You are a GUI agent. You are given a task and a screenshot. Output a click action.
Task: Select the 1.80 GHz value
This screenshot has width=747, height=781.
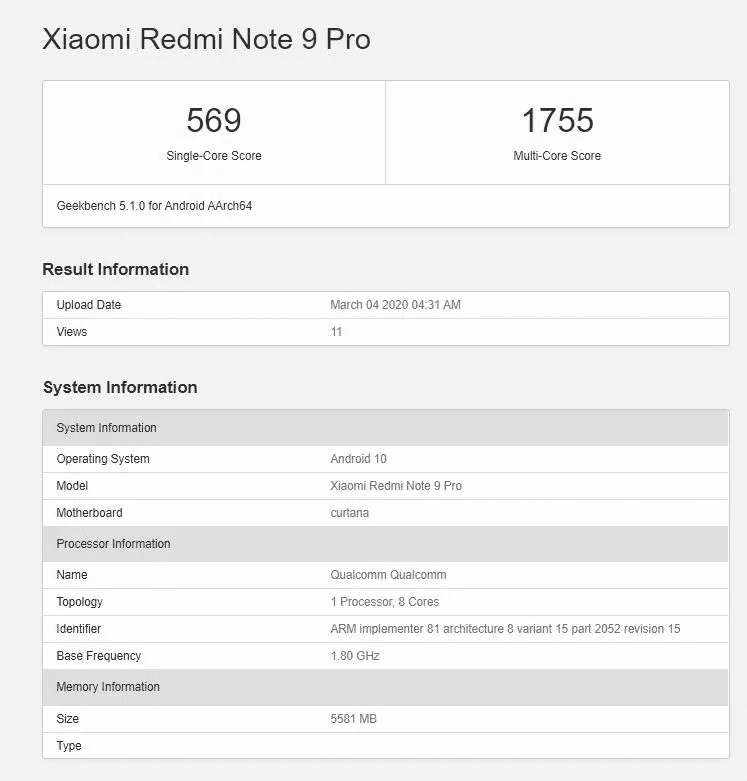pyautogui.click(x=355, y=656)
